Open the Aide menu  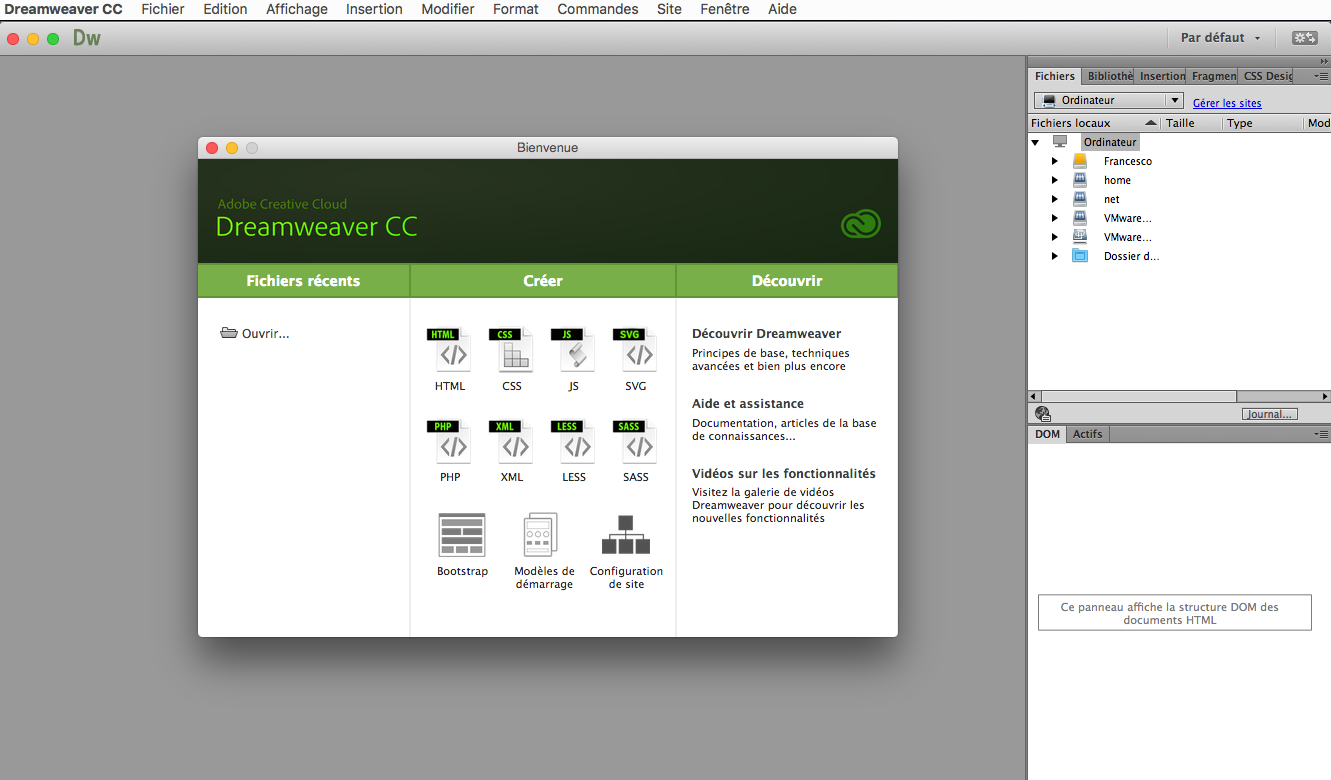click(783, 9)
